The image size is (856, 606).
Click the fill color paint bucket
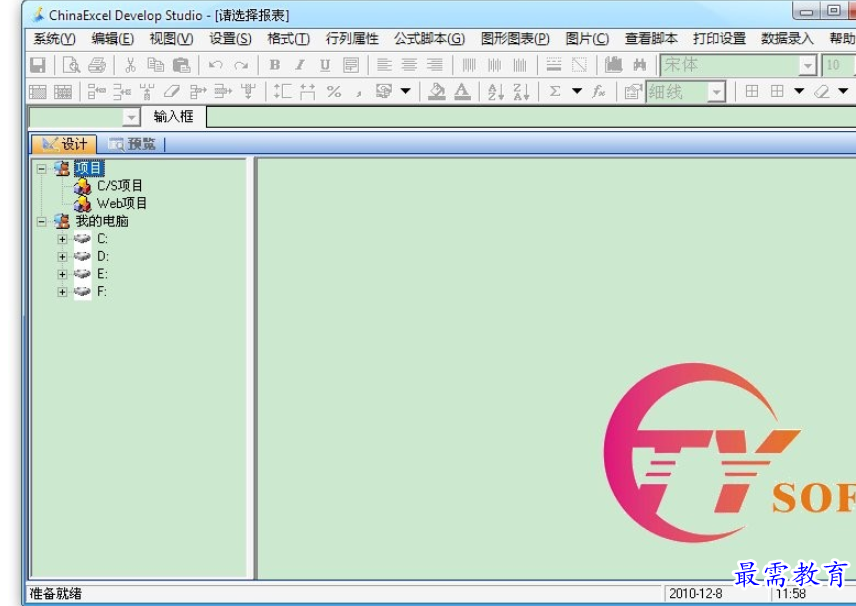click(x=437, y=91)
